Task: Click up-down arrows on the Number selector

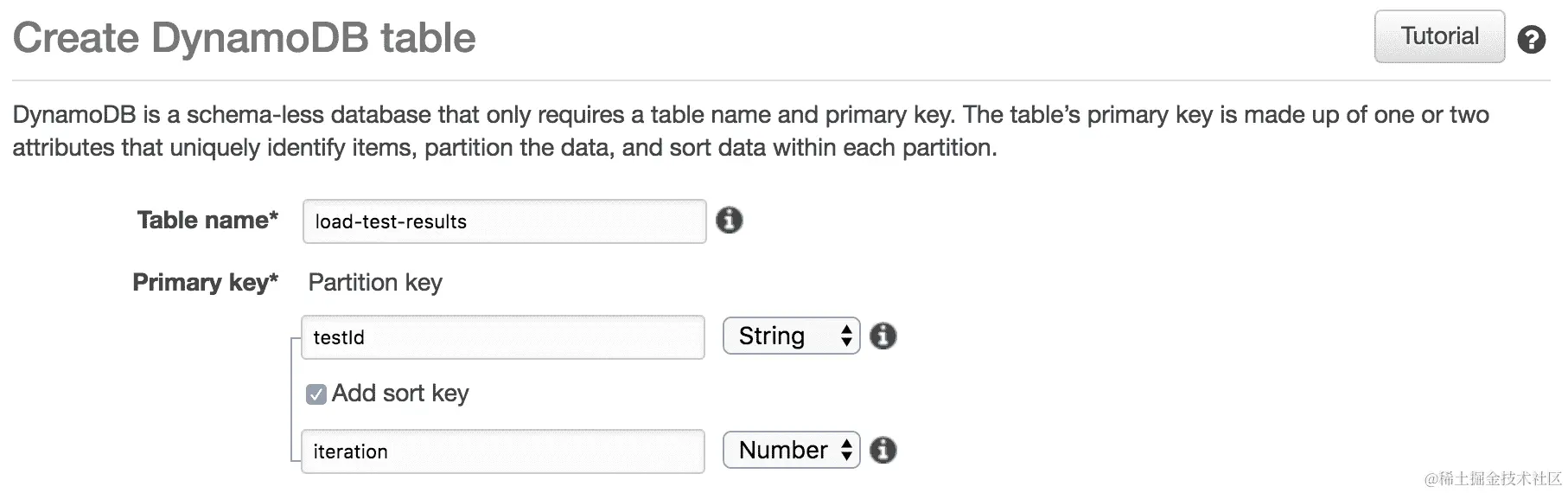Action: [846, 450]
